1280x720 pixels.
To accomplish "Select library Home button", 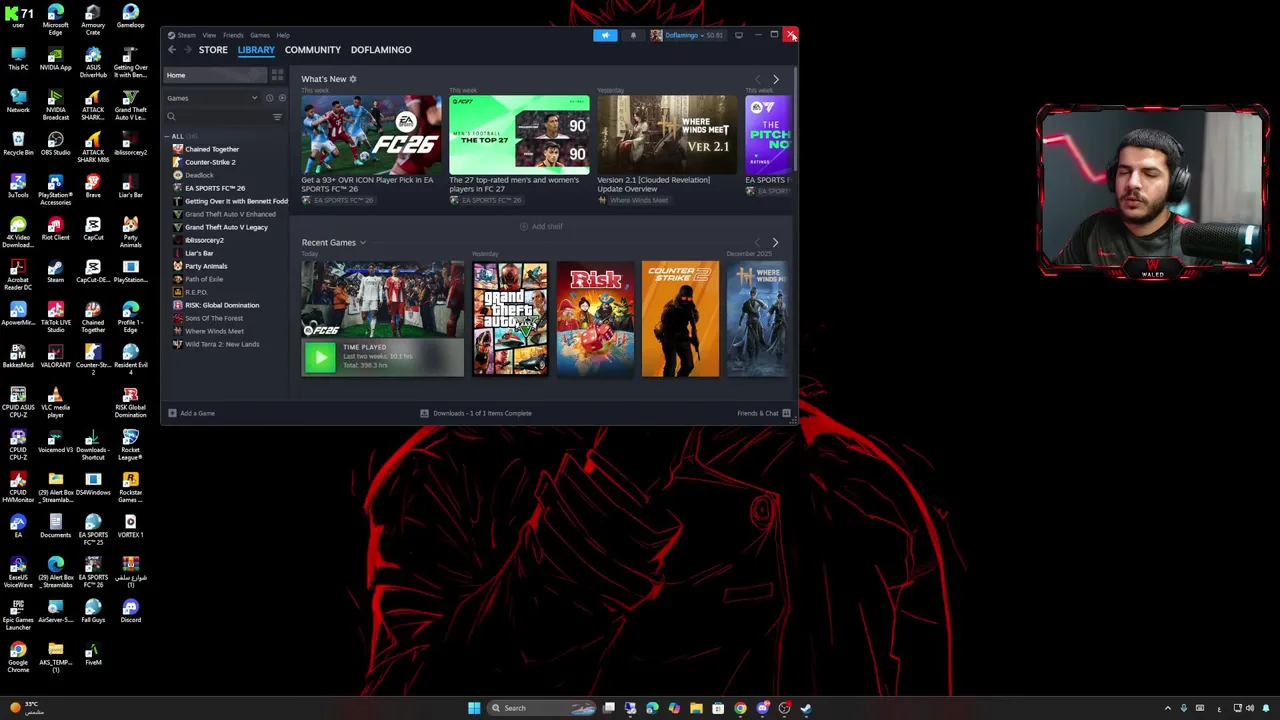I will coord(215,75).
